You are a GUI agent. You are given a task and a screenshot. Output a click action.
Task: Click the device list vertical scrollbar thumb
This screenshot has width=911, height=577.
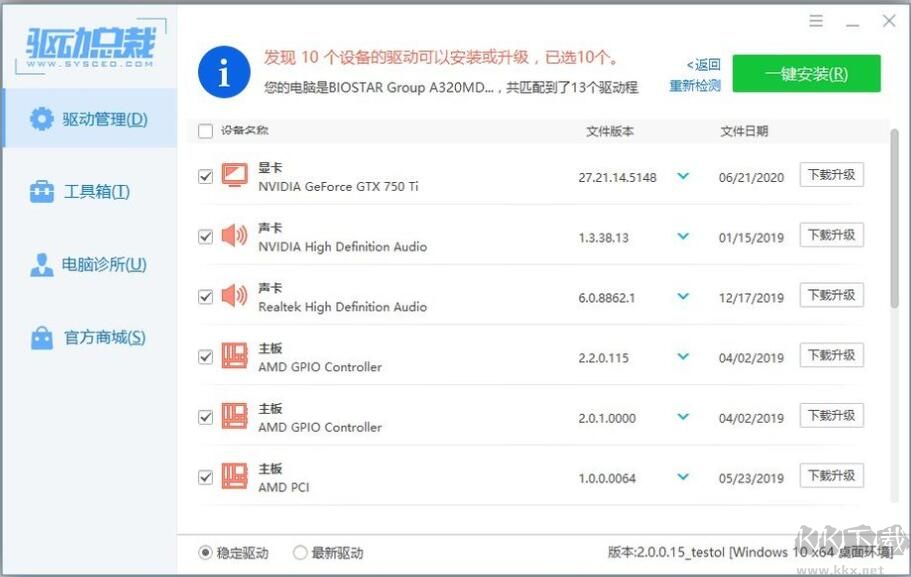coord(895,218)
